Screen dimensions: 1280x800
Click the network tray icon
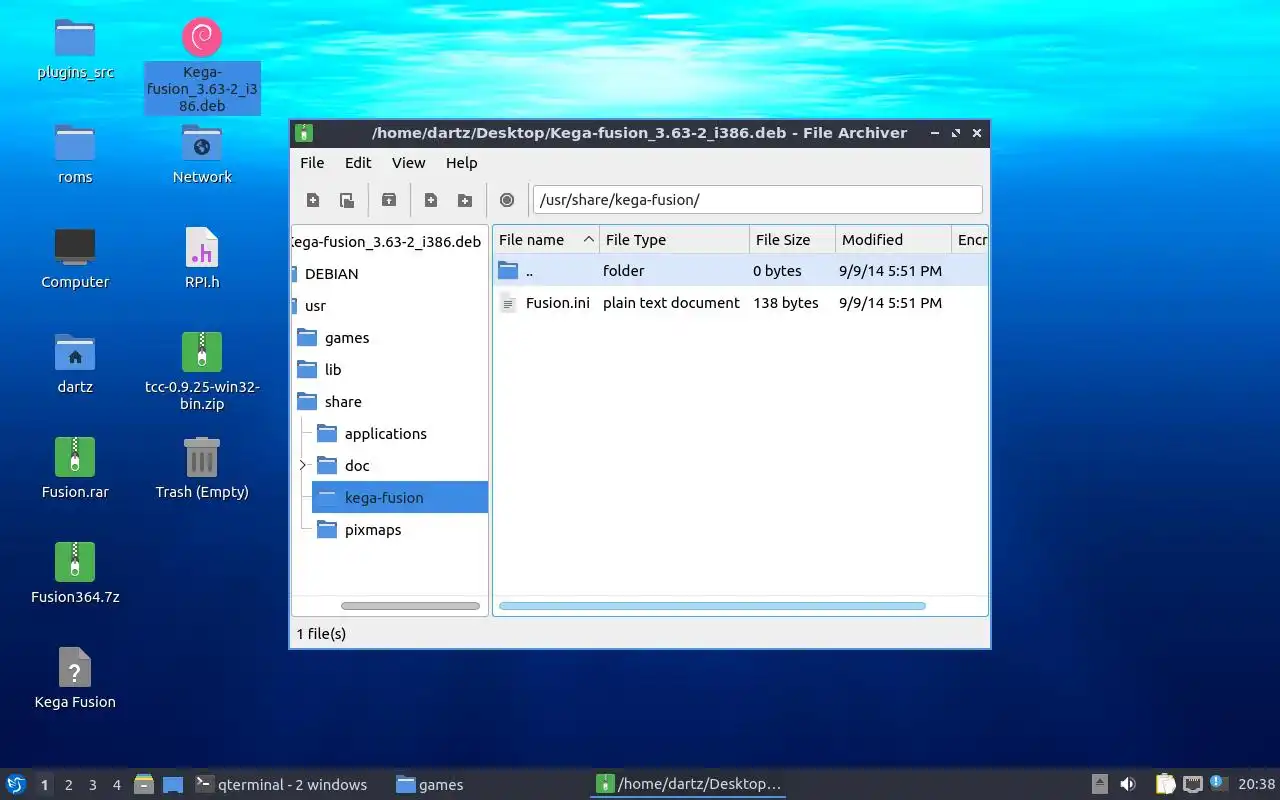(x=1192, y=784)
